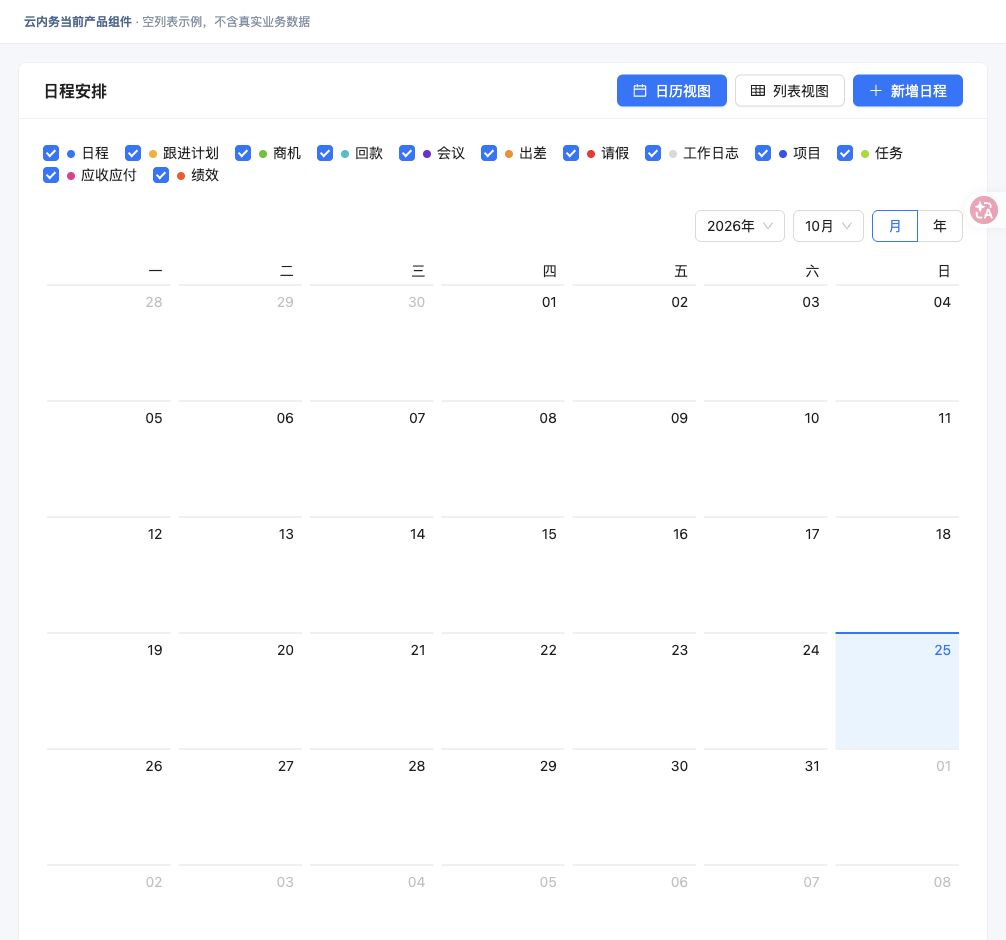Open the pink translate floating icon

tap(984, 210)
